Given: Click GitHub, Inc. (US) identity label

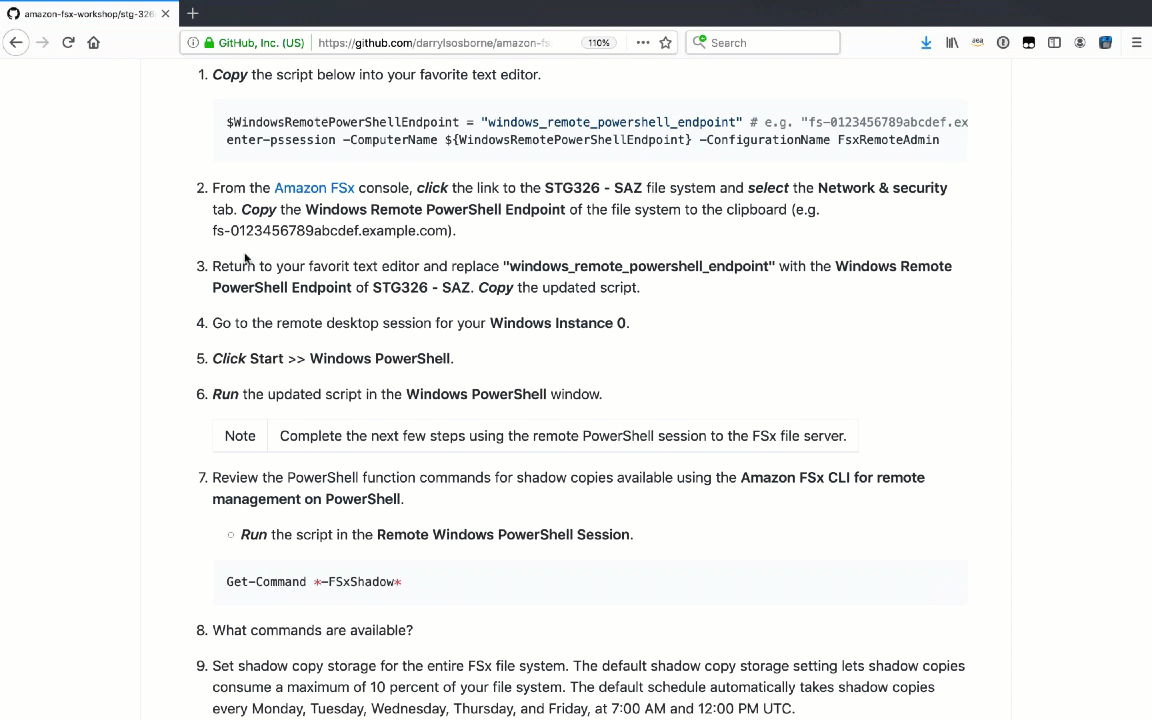Looking at the screenshot, I should pyautogui.click(x=261, y=43).
